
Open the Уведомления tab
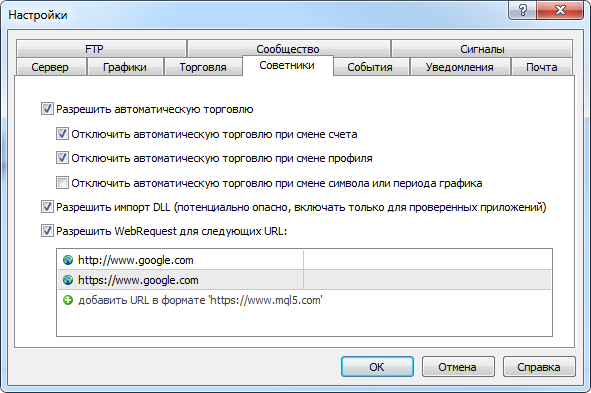click(x=460, y=67)
